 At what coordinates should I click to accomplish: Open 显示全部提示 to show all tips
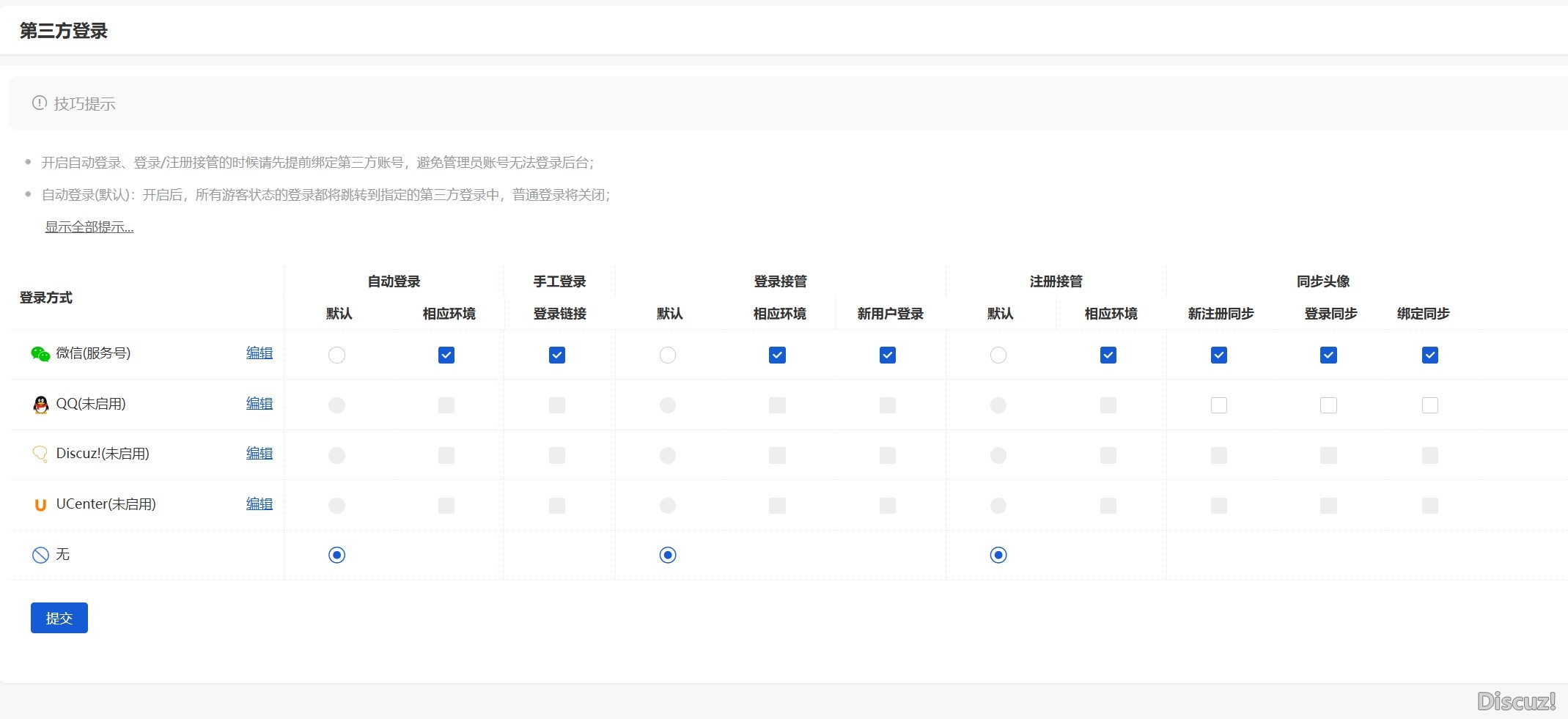pos(89,226)
